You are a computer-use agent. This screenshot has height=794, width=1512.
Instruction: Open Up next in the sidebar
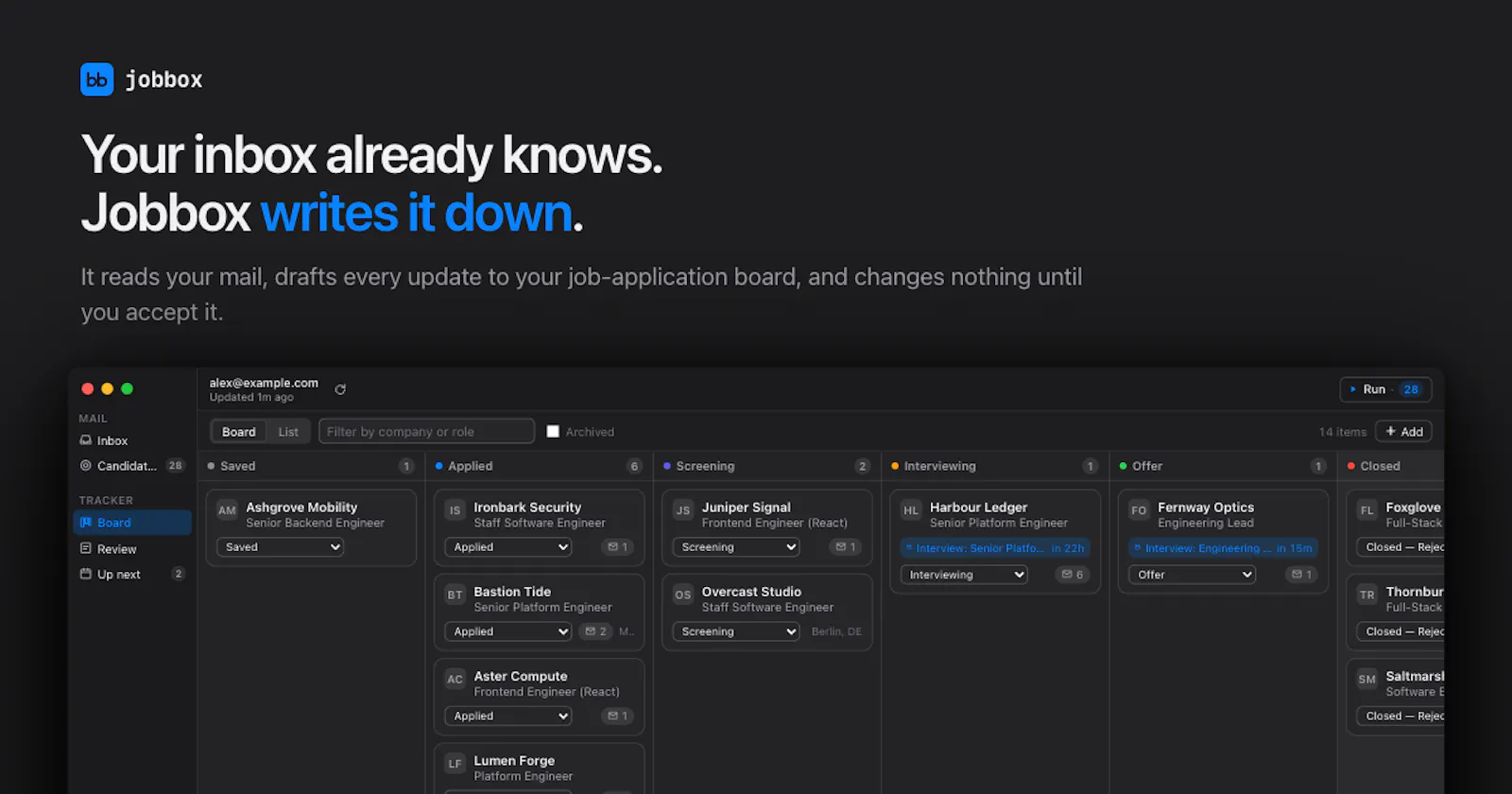click(132, 575)
